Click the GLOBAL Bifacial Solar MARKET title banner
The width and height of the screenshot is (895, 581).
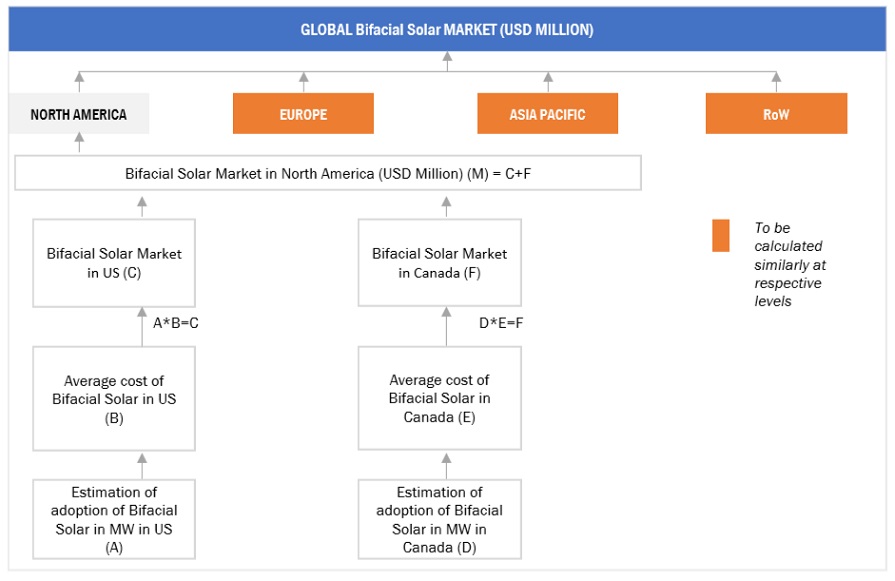[x=447, y=30]
